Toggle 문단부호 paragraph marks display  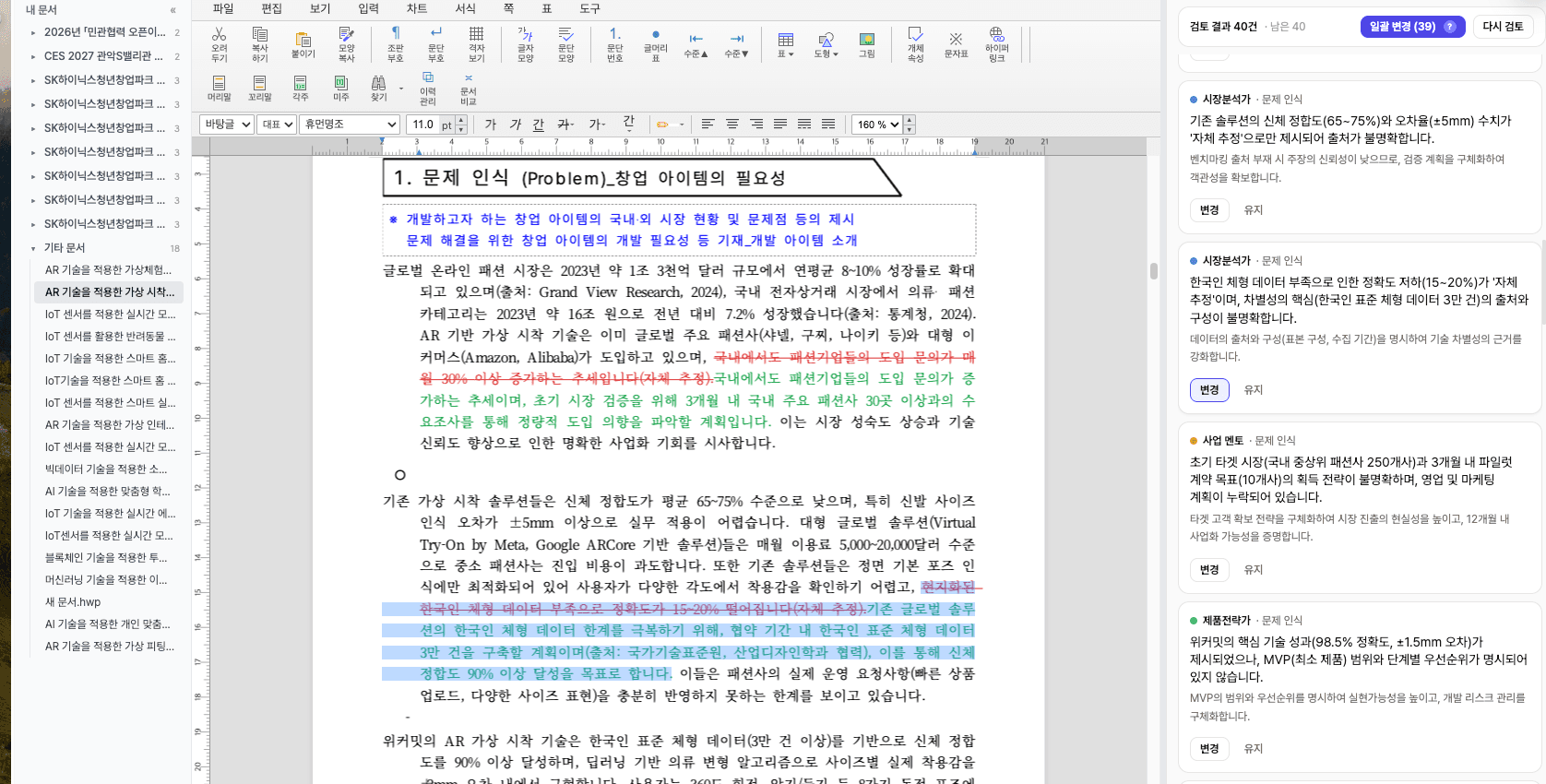tap(435, 43)
